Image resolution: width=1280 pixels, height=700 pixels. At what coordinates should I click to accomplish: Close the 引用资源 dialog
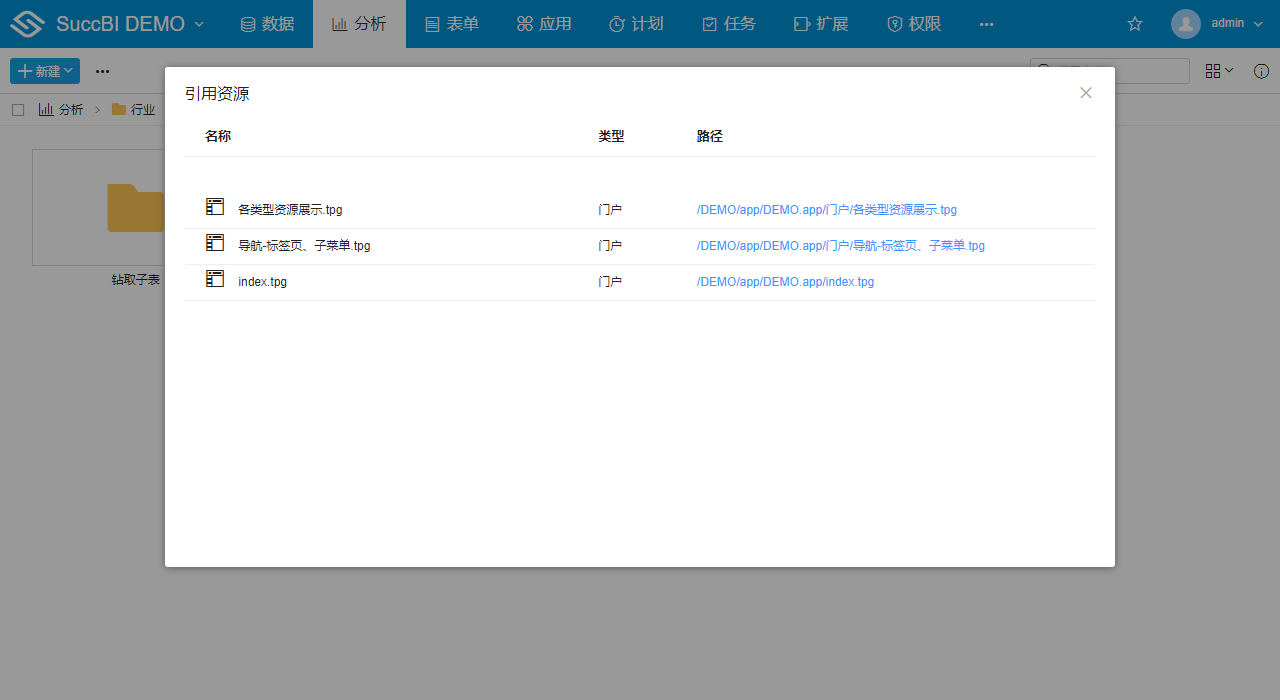[x=1086, y=93]
